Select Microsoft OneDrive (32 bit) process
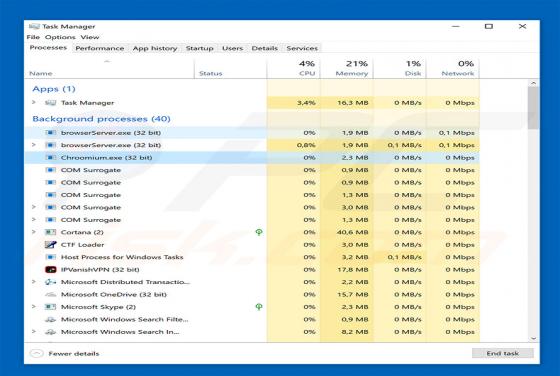The image size is (560, 376). pos(252,295)
